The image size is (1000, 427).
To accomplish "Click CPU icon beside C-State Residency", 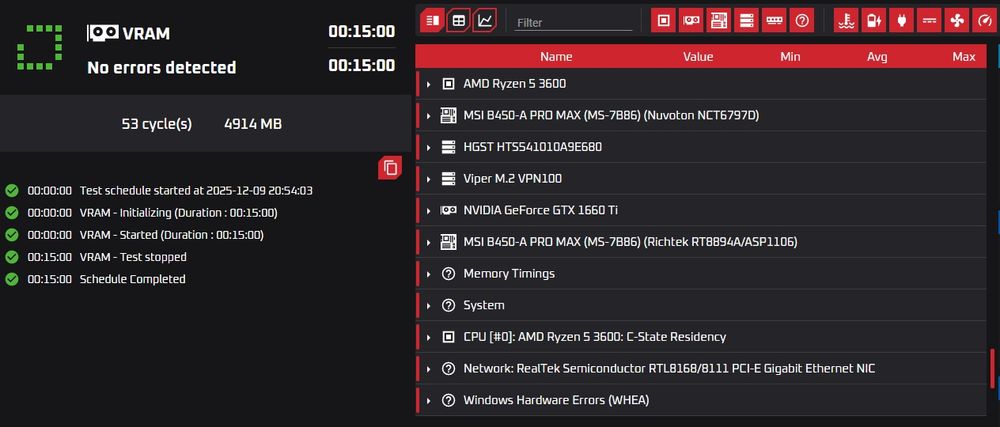I will [x=448, y=337].
